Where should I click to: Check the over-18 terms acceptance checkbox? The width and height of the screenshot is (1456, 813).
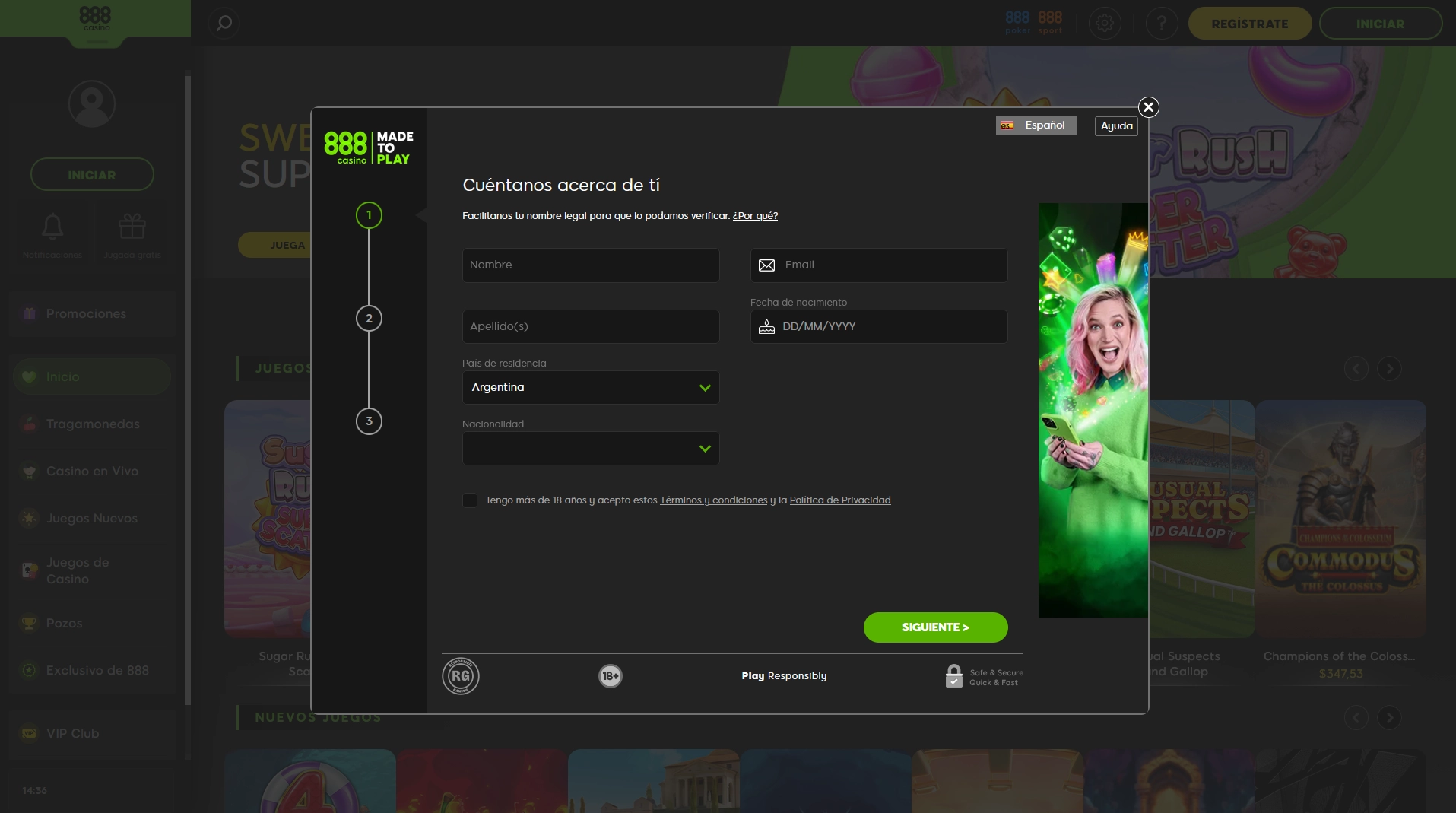(470, 500)
